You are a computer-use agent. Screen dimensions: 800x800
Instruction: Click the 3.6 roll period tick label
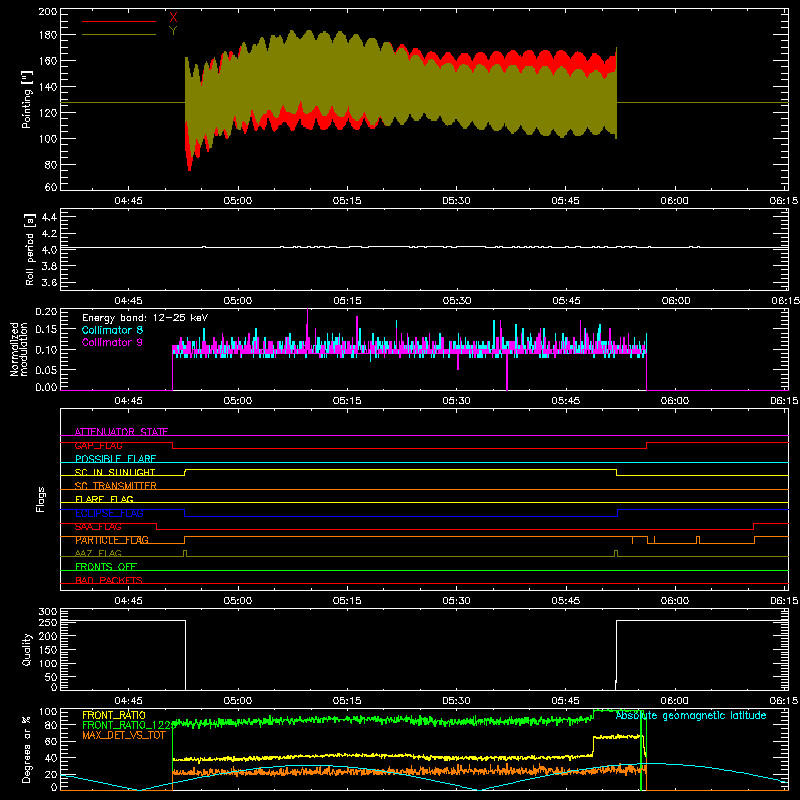pos(49,282)
